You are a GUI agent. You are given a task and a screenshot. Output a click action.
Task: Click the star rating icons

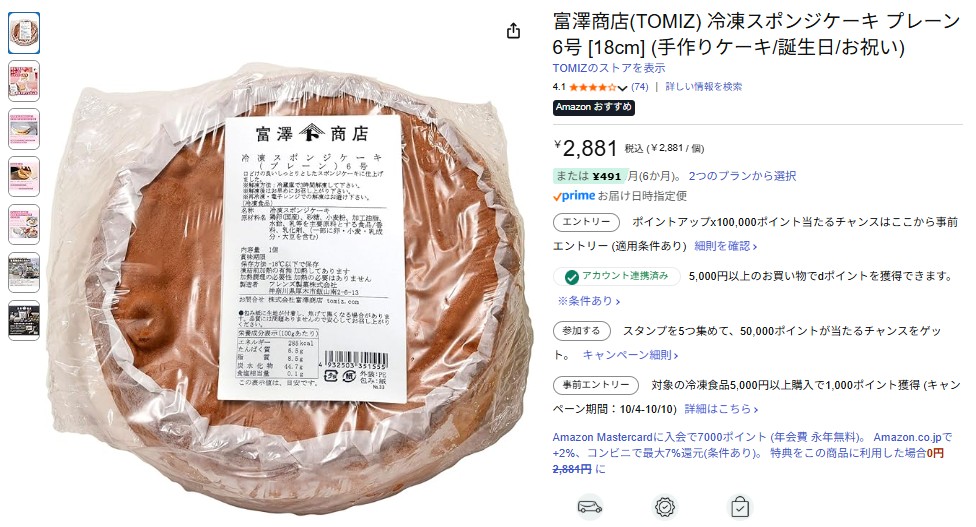tap(592, 87)
